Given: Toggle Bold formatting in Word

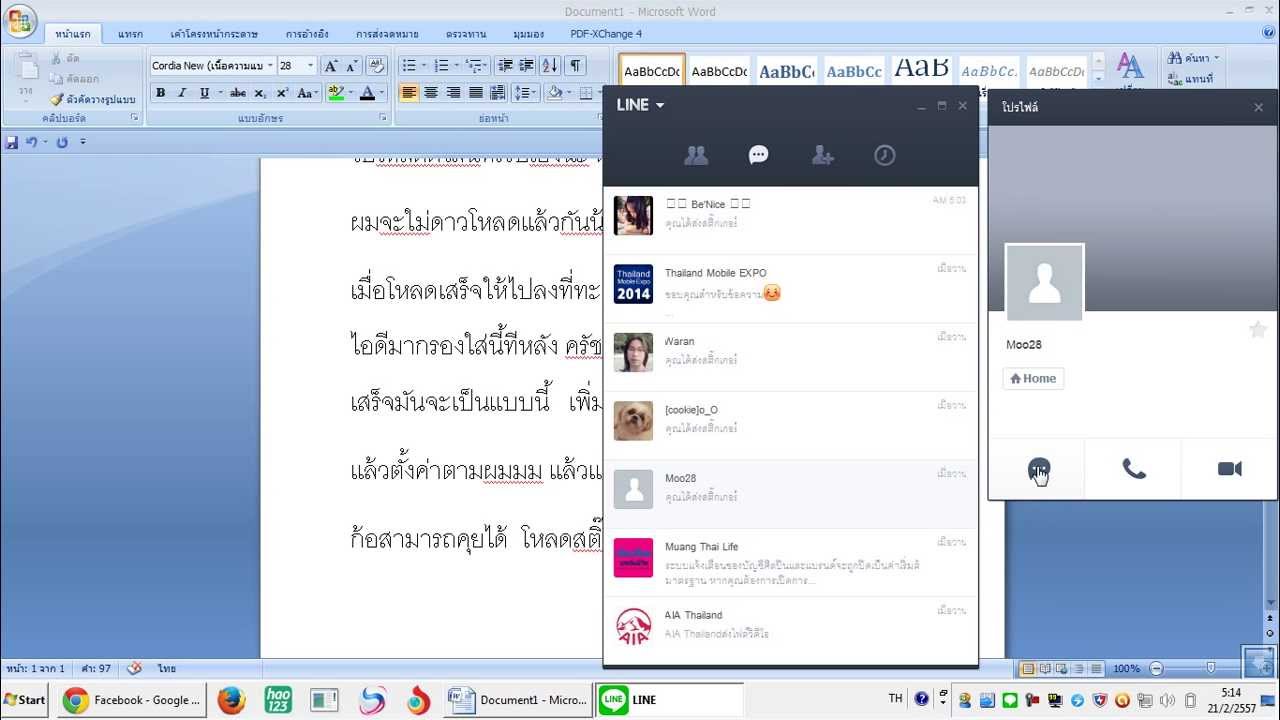Looking at the screenshot, I should [160, 93].
